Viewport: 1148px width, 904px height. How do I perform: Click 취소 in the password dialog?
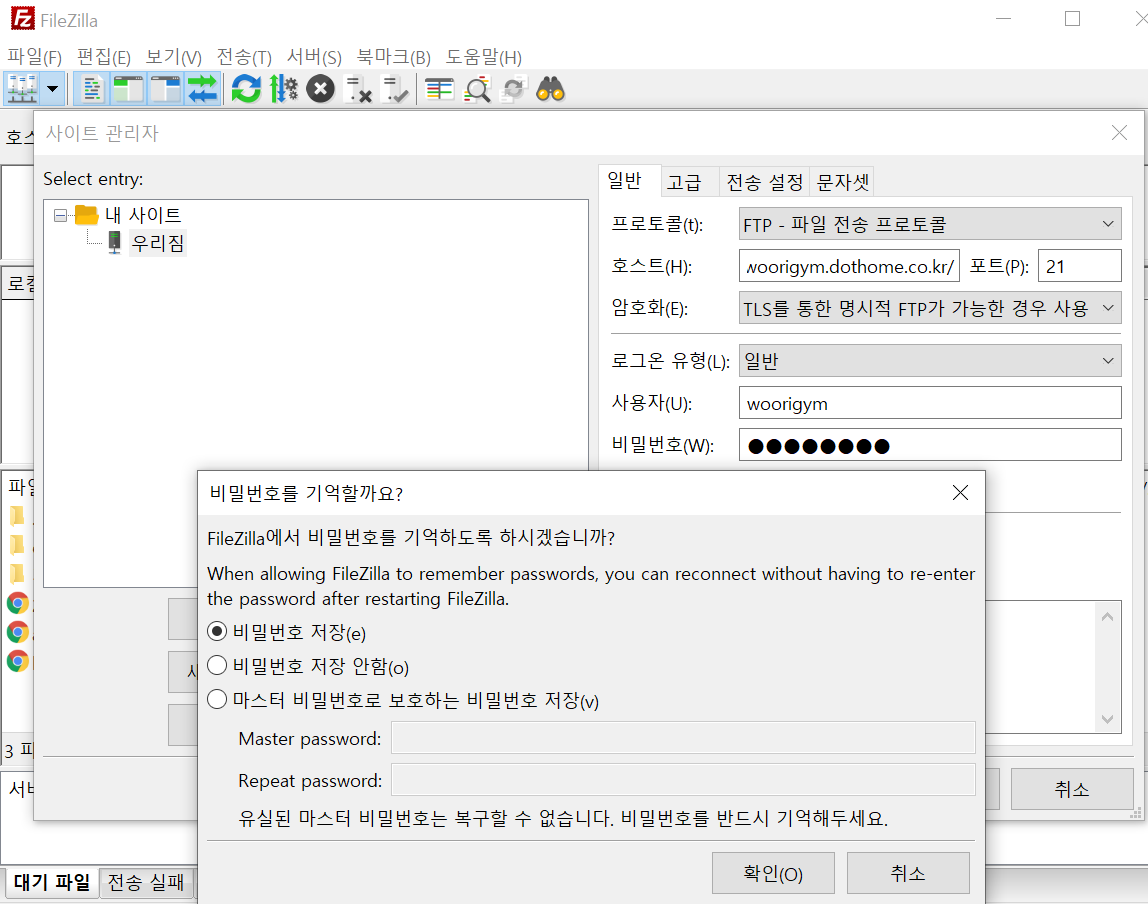(908, 873)
